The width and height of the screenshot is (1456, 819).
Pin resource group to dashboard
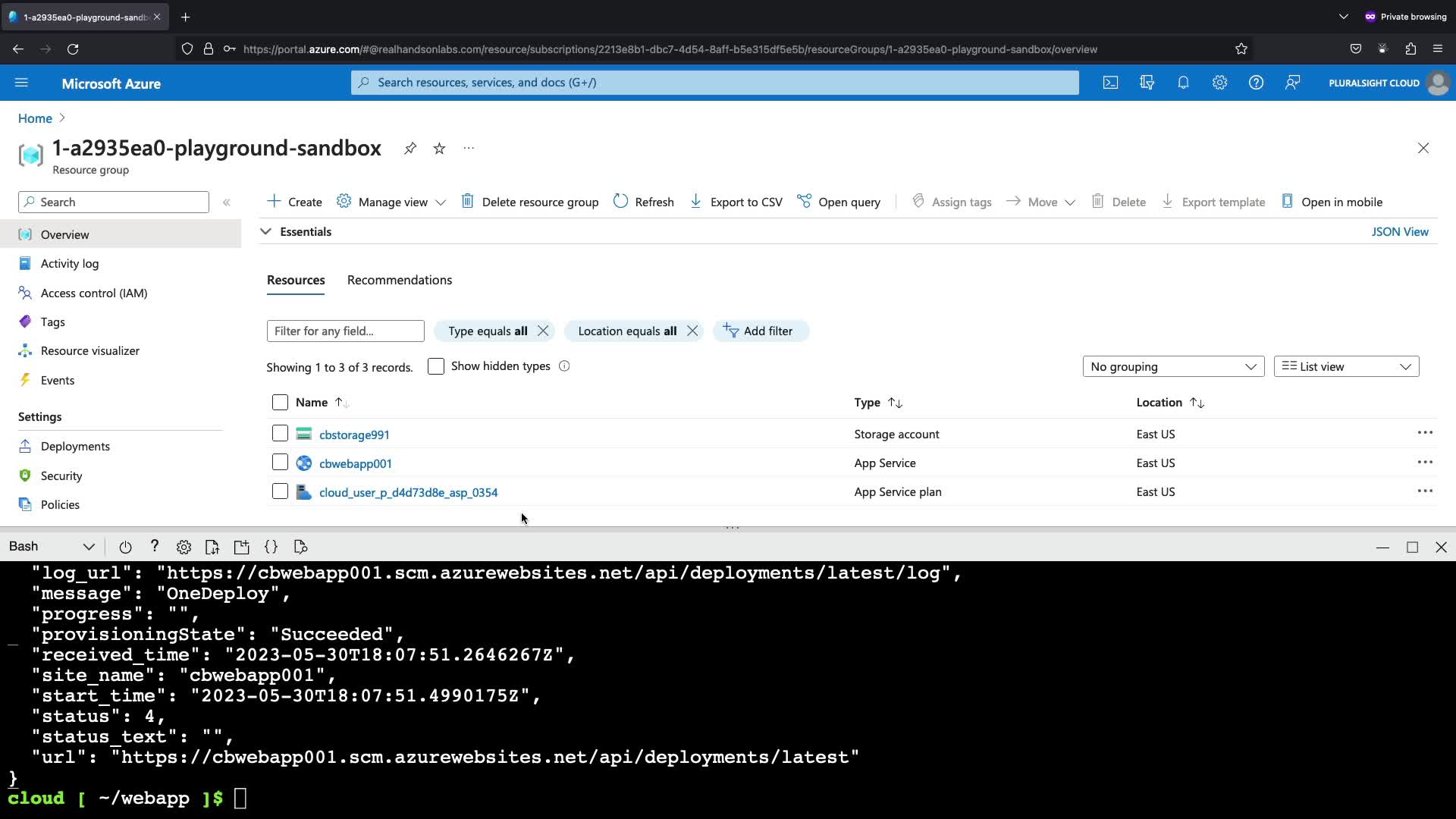click(410, 149)
